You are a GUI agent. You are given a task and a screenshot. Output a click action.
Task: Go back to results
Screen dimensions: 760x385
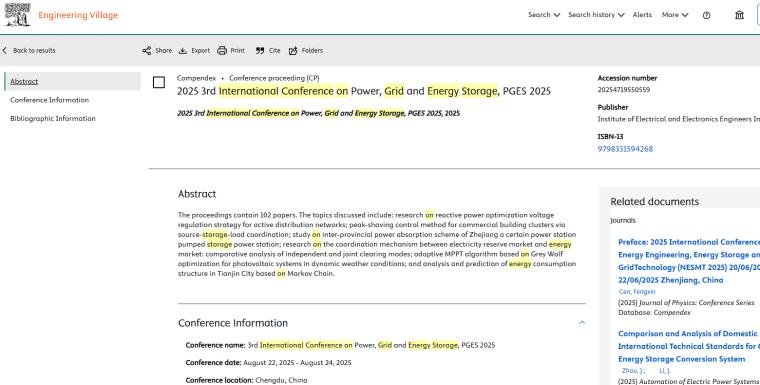pos(29,50)
